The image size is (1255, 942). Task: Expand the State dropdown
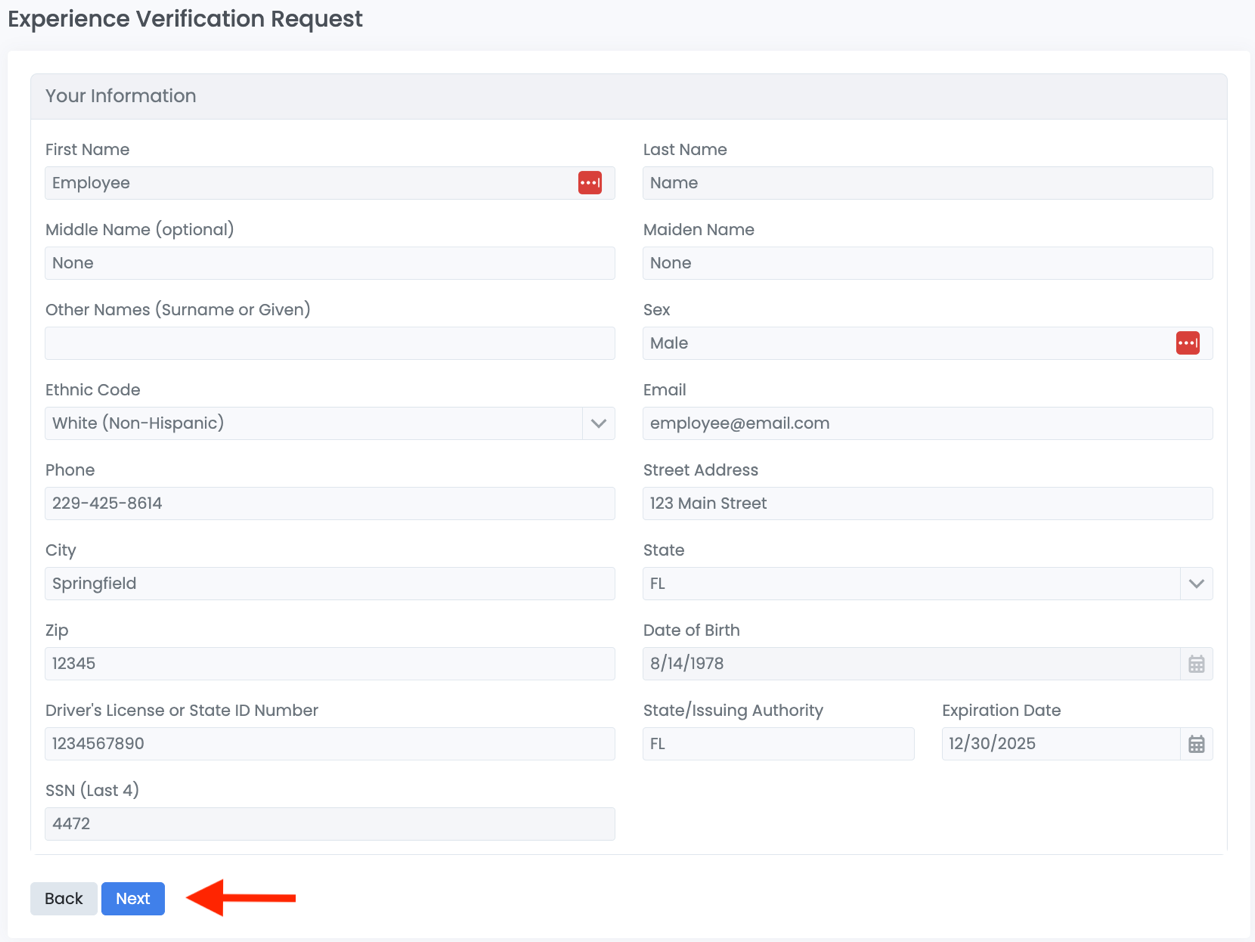coord(1197,583)
